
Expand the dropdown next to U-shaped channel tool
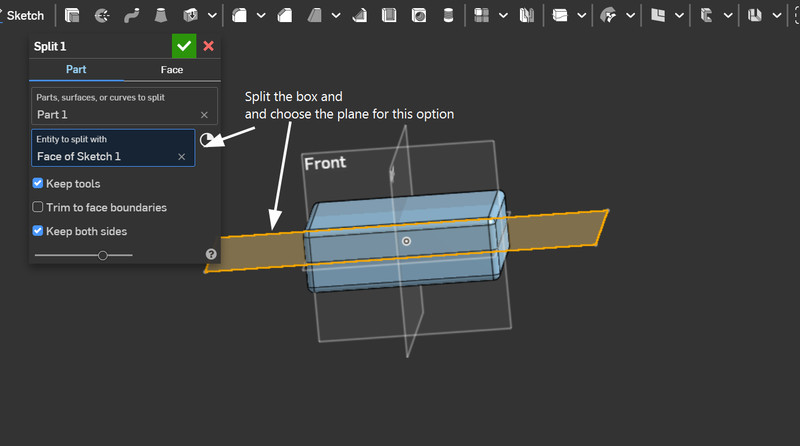[777, 16]
